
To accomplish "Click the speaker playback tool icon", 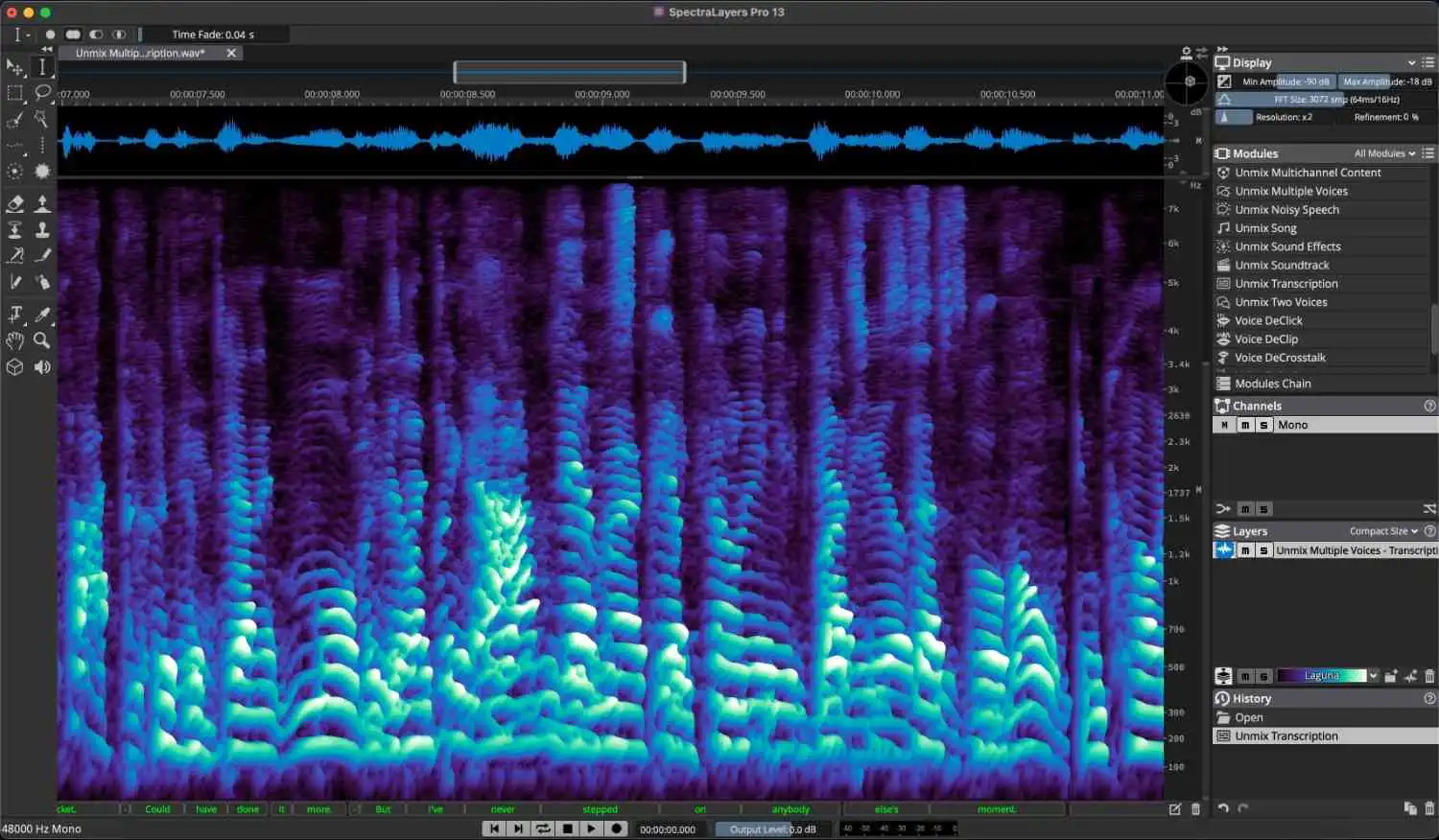I will coord(42,367).
